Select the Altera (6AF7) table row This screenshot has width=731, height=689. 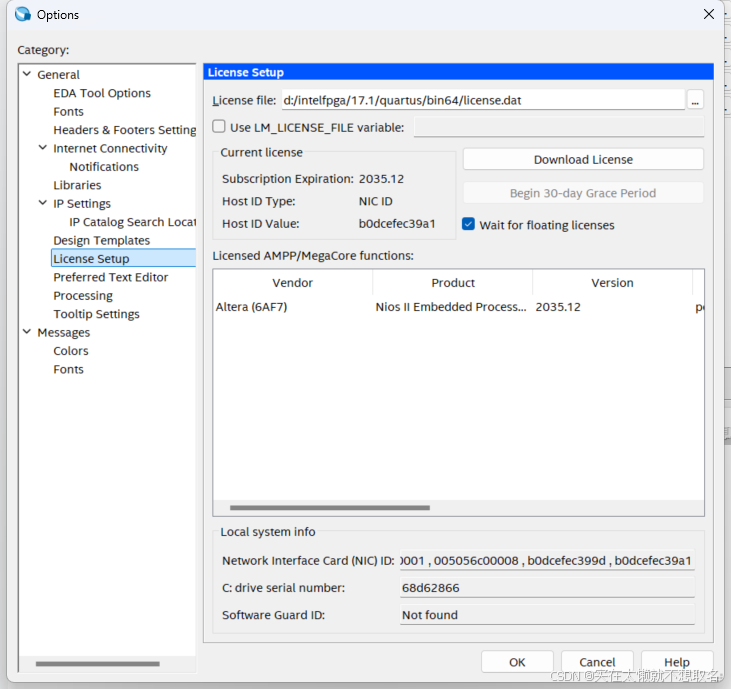click(x=458, y=307)
